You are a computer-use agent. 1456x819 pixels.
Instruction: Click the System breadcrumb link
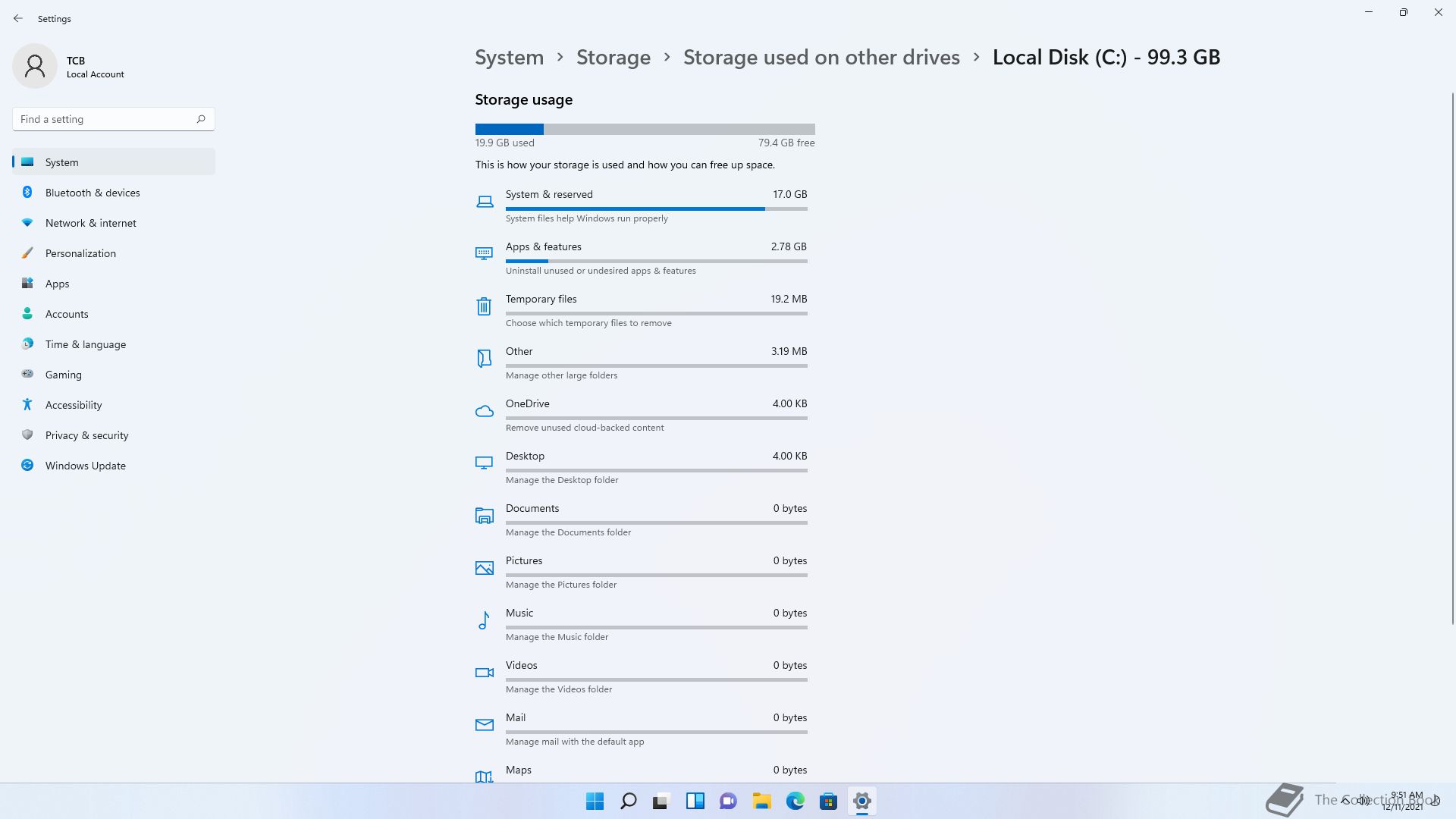coord(509,58)
